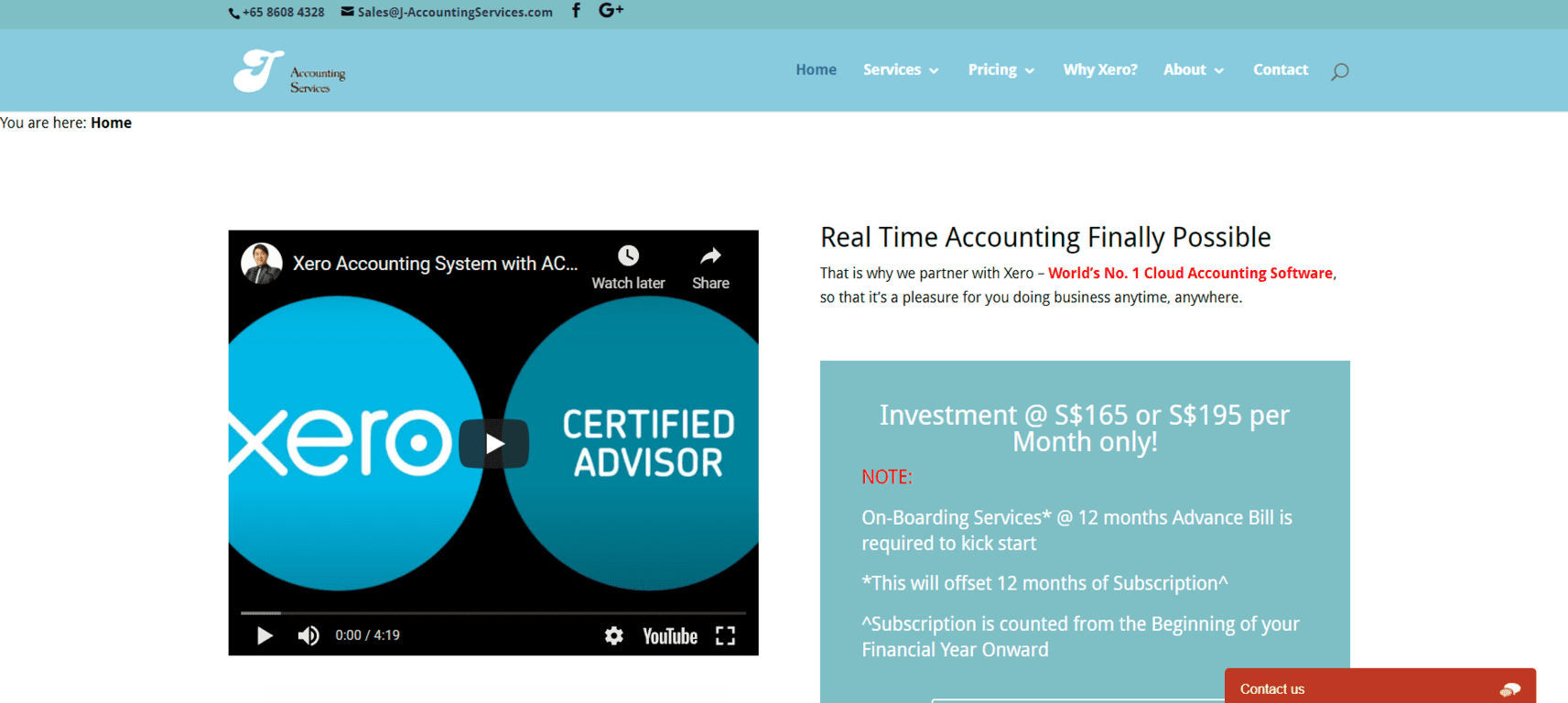Viewport: 1568px width, 703px height.
Task: Share the YouTube video
Action: [710, 267]
